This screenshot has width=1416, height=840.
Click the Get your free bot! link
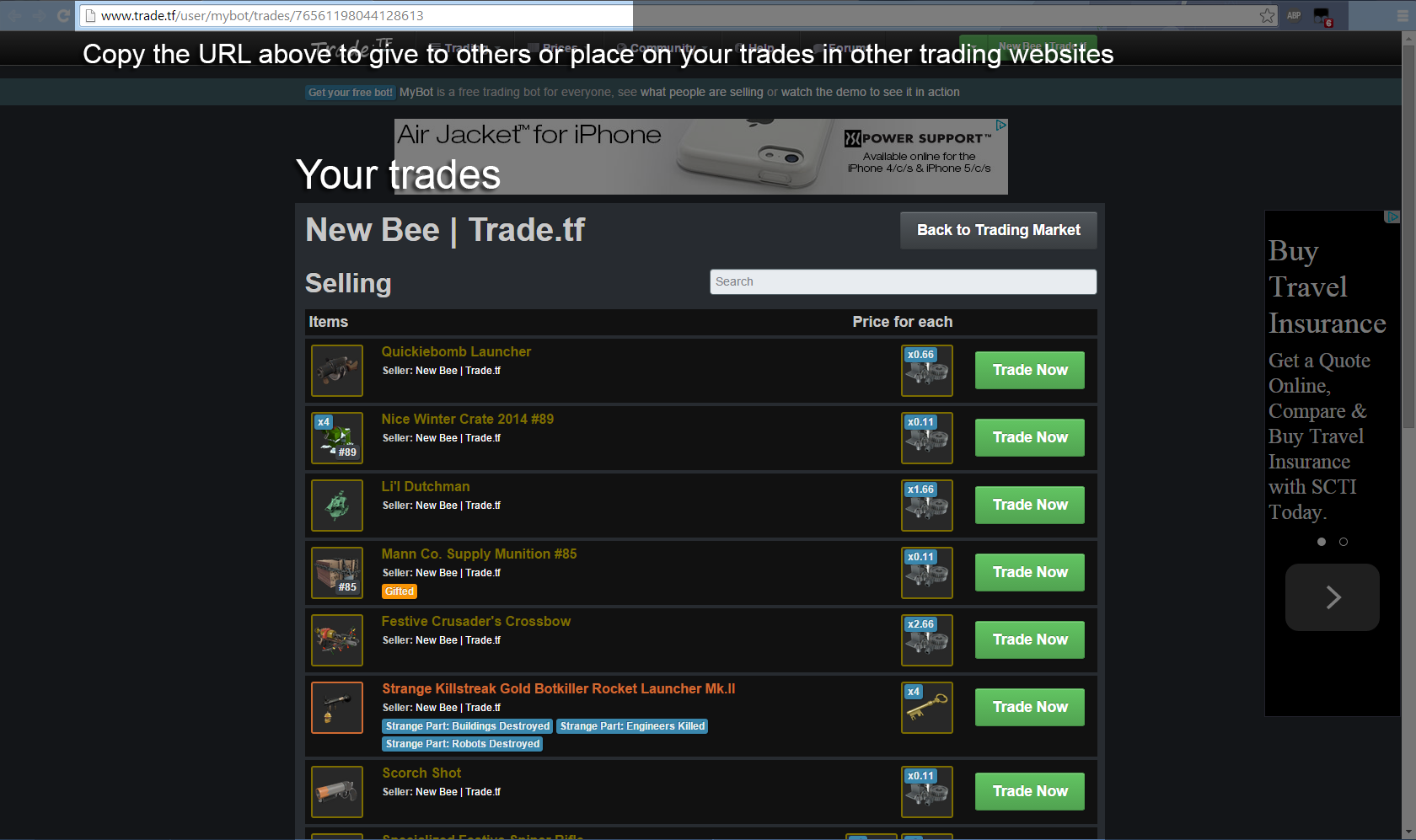tap(351, 93)
